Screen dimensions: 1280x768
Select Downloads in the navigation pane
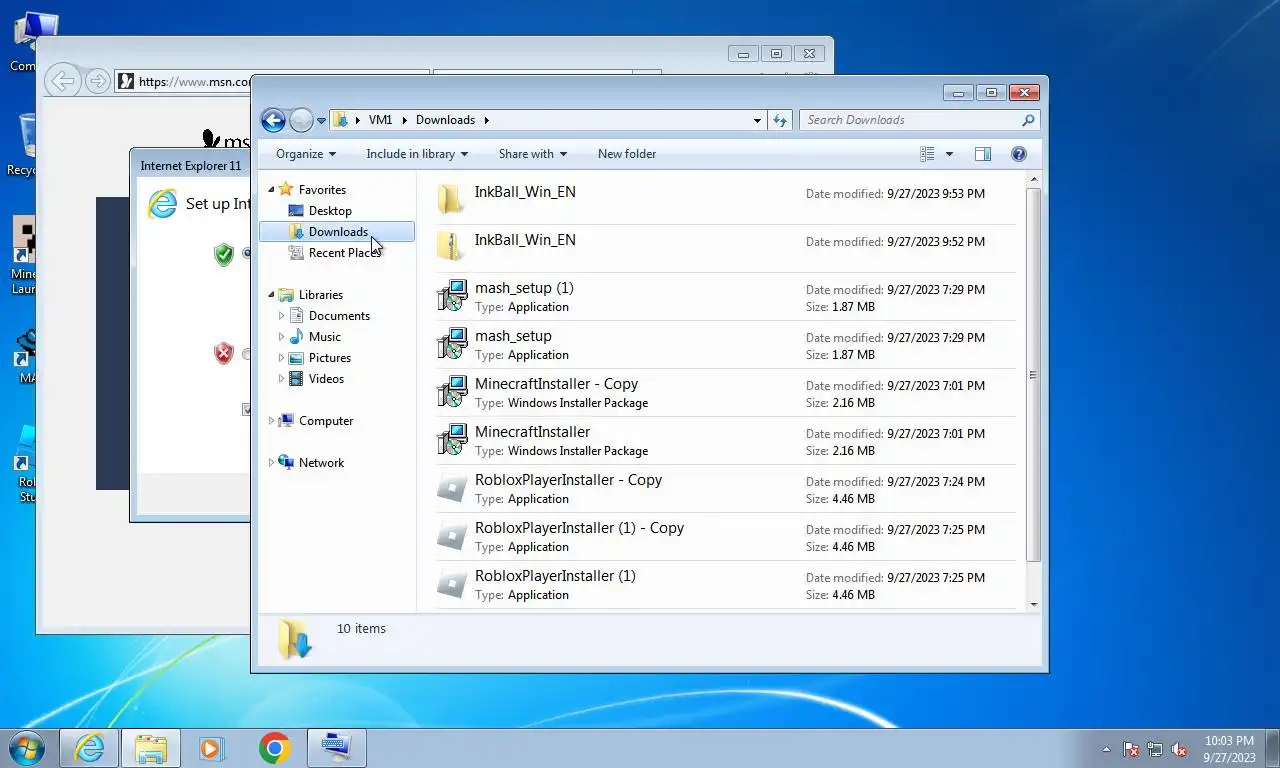pyautogui.click(x=337, y=232)
